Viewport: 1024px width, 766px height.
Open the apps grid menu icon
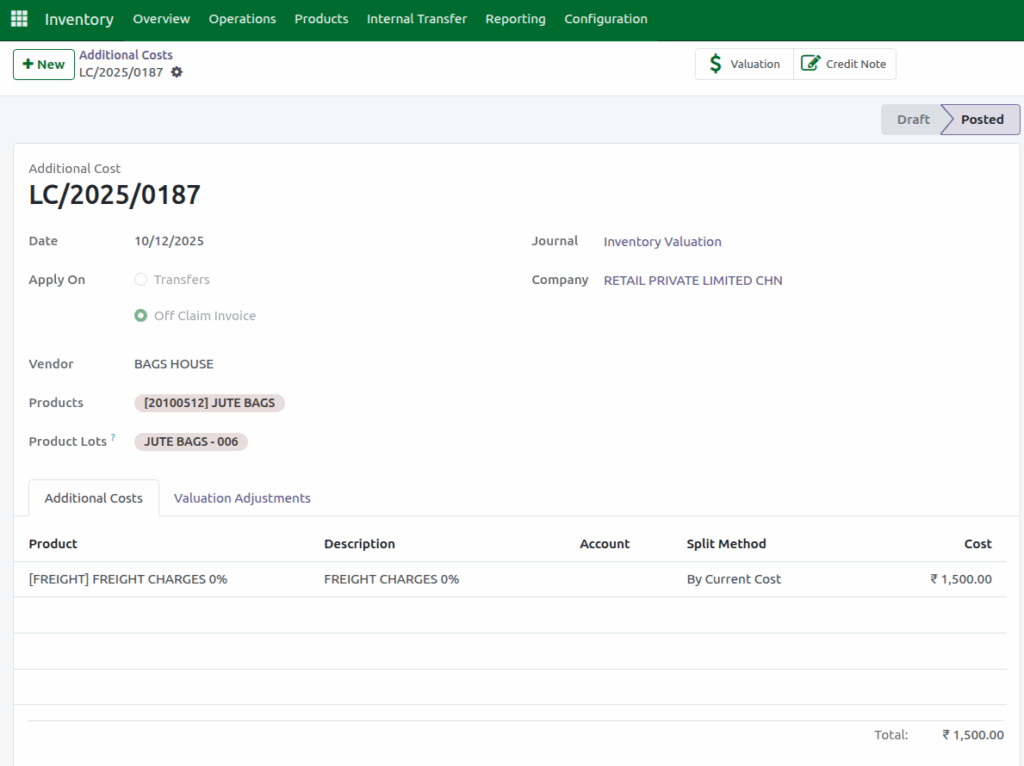pos(18,18)
